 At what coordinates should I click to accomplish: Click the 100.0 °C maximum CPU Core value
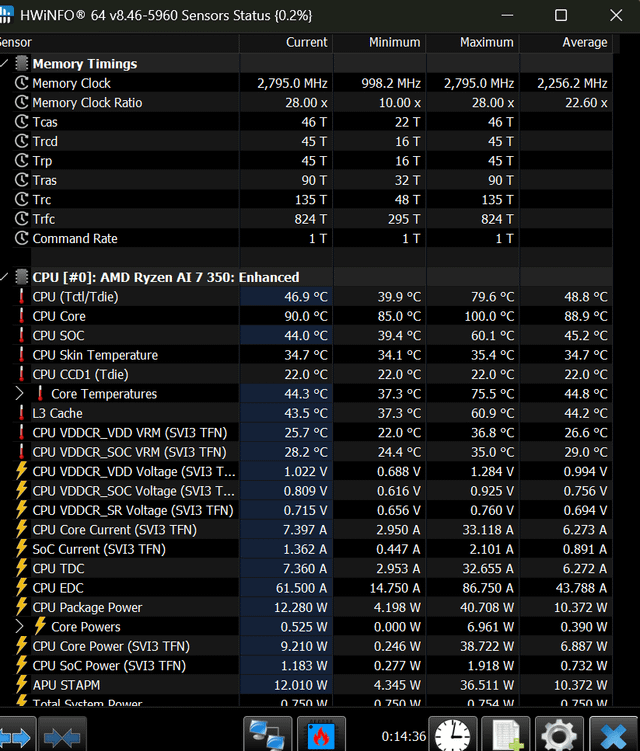[x=489, y=316]
